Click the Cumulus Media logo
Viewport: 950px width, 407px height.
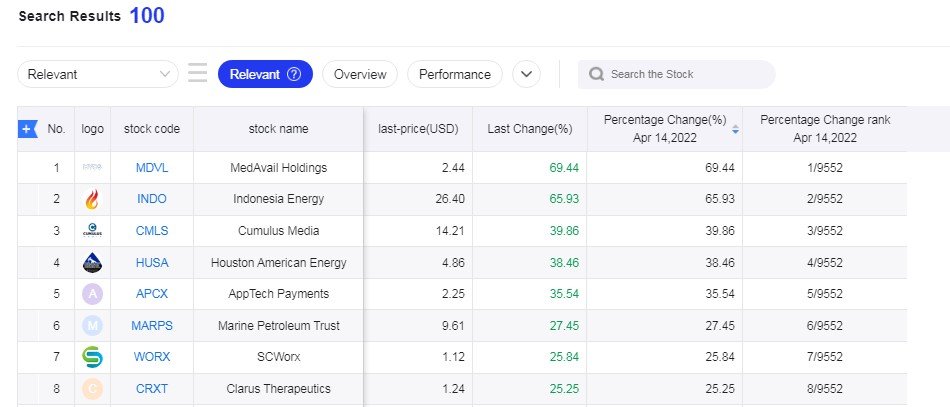click(x=92, y=231)
